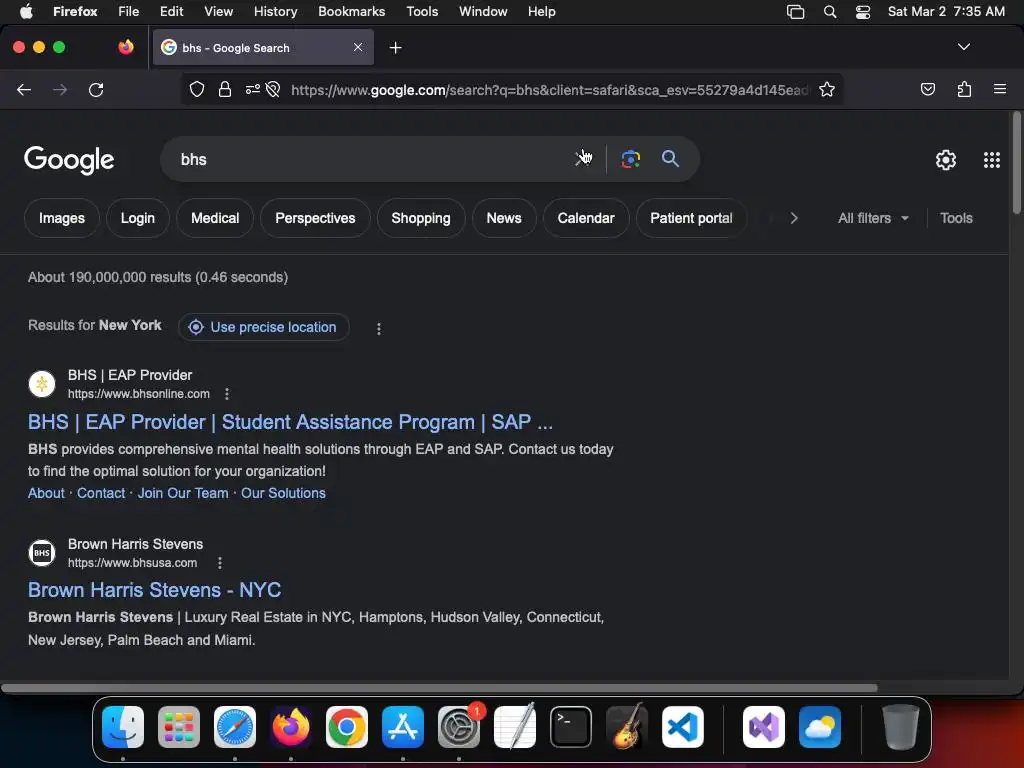
Task: Open System Settings from the Dock
Action: [458, 727]
